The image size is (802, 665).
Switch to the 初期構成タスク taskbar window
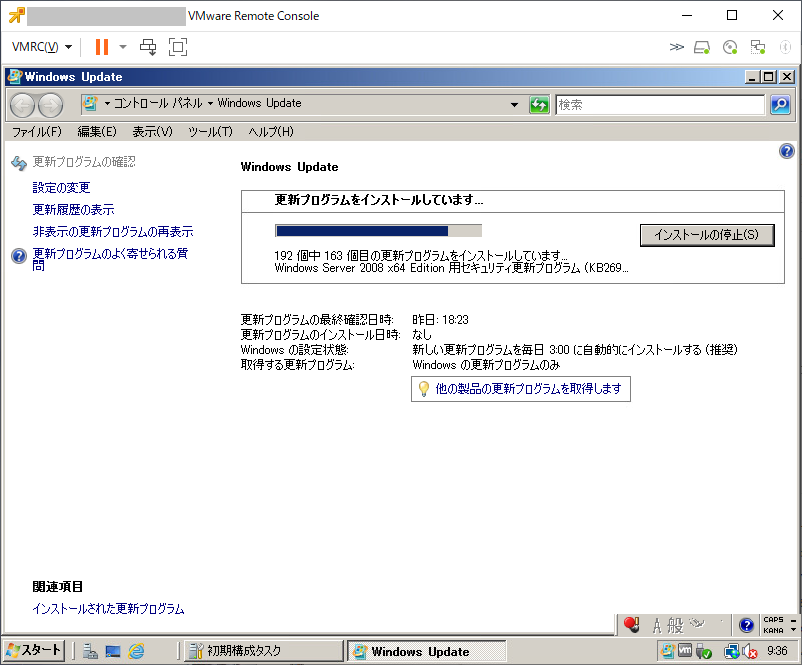264,651
